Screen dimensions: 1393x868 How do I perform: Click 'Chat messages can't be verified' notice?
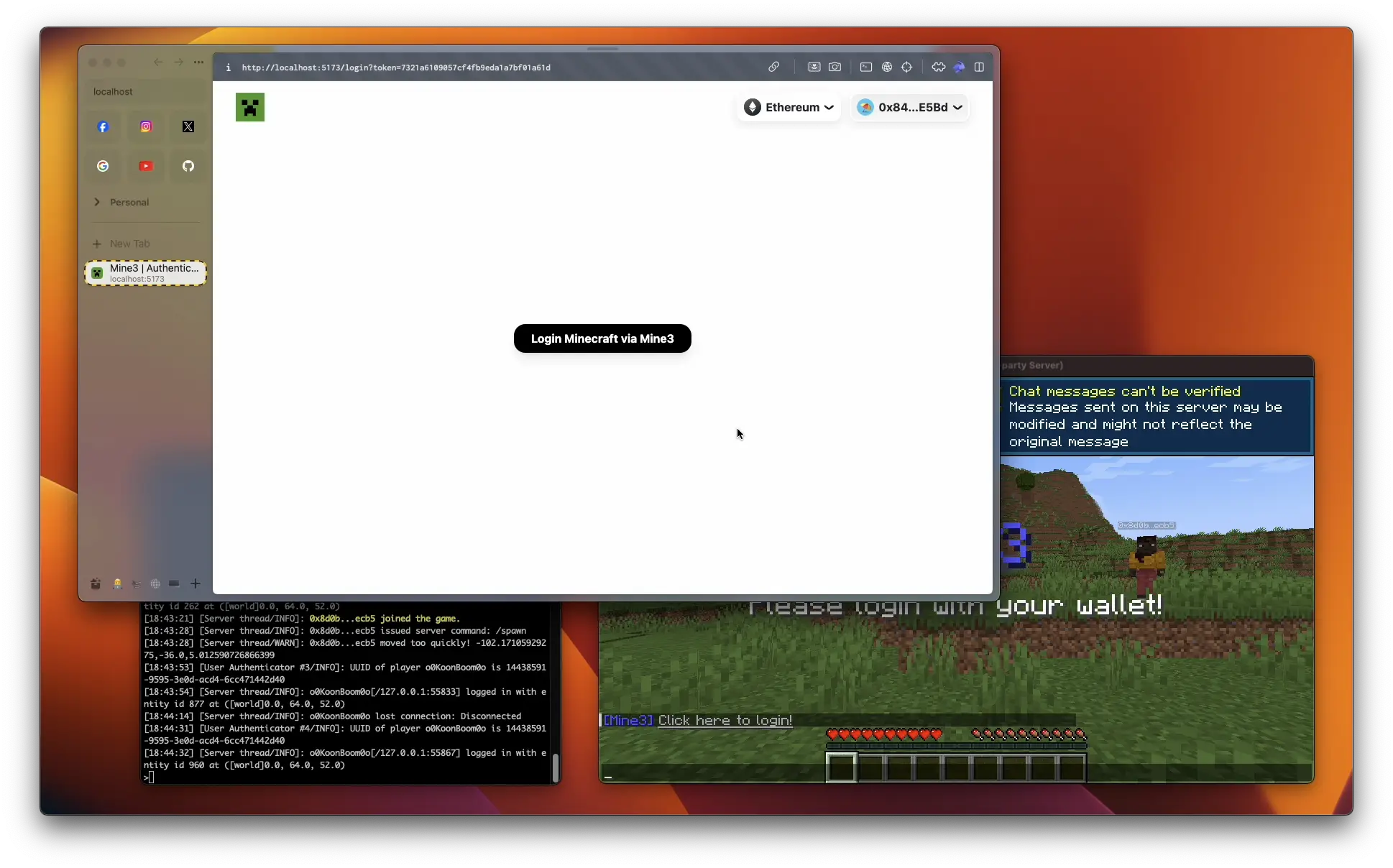tap(1125, 391)
